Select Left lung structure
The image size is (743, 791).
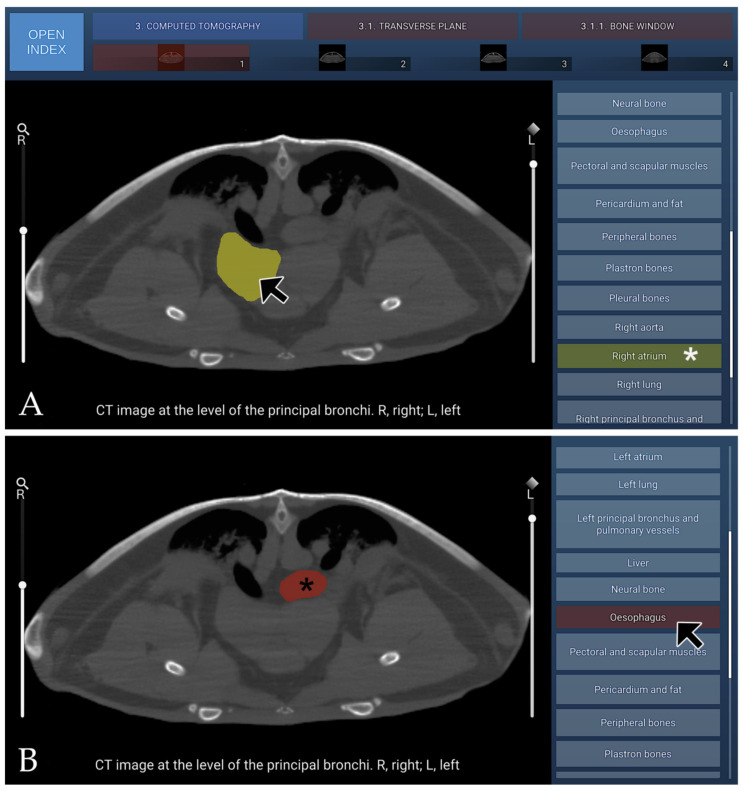638,485
